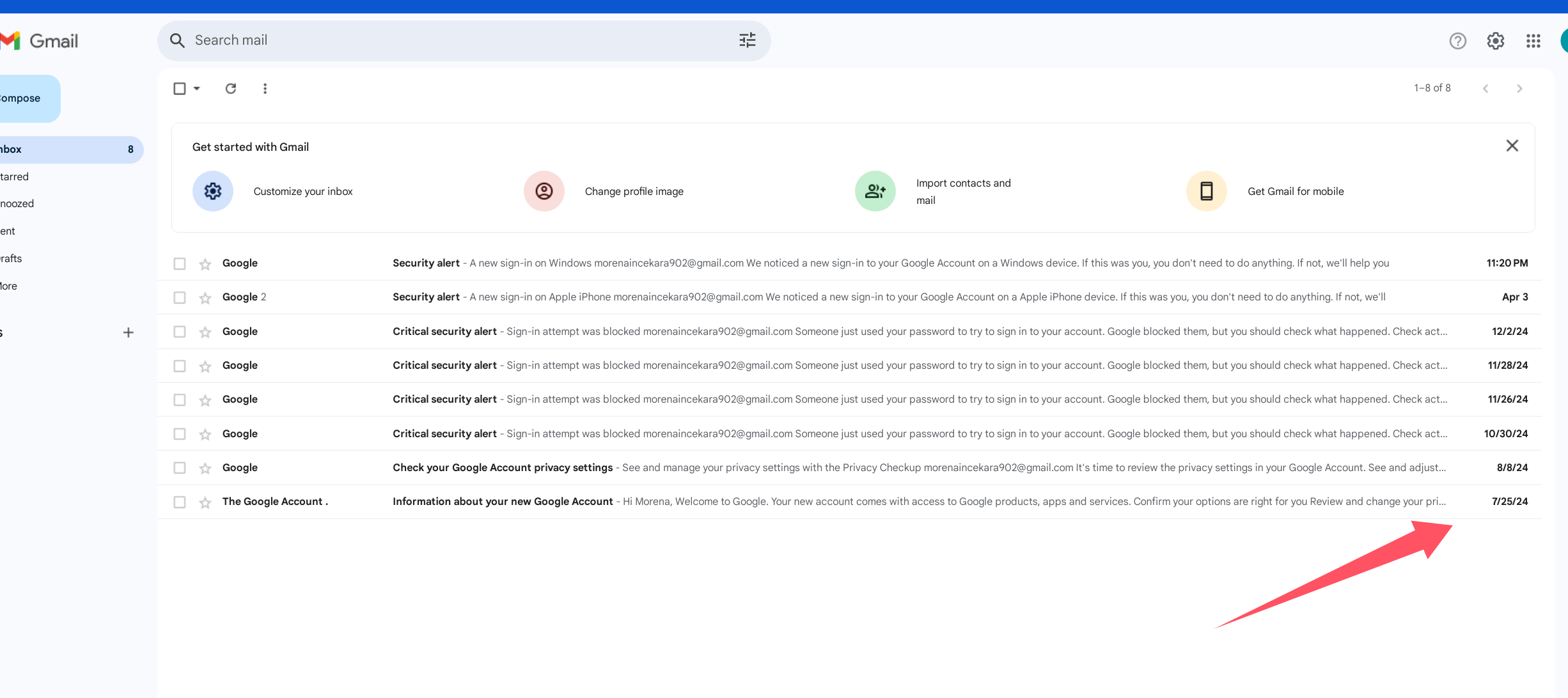Open The Google Account welcome email
The height and width of the screenshot is (698, 1568).
(849, 502)
